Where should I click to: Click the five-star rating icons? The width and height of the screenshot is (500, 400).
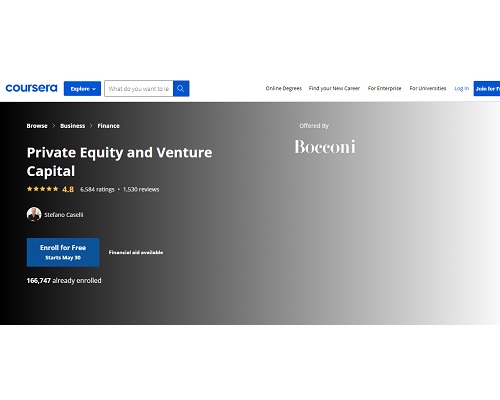(42, 189)
